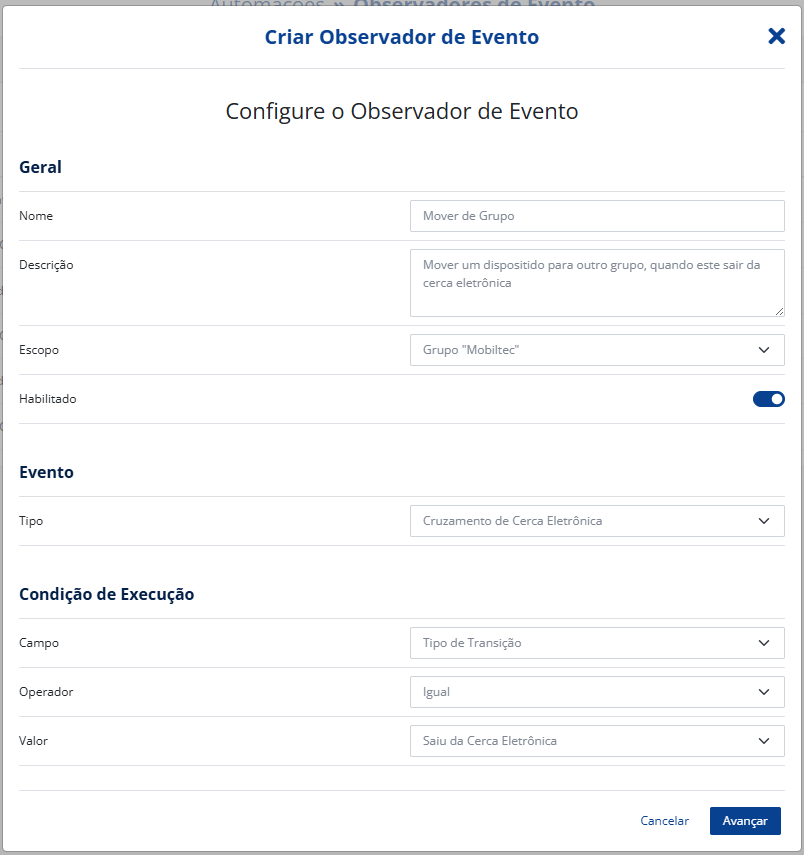Disable the Habilitado toggle switch
This screenshot has height=855, width=804.
(768, 399)
